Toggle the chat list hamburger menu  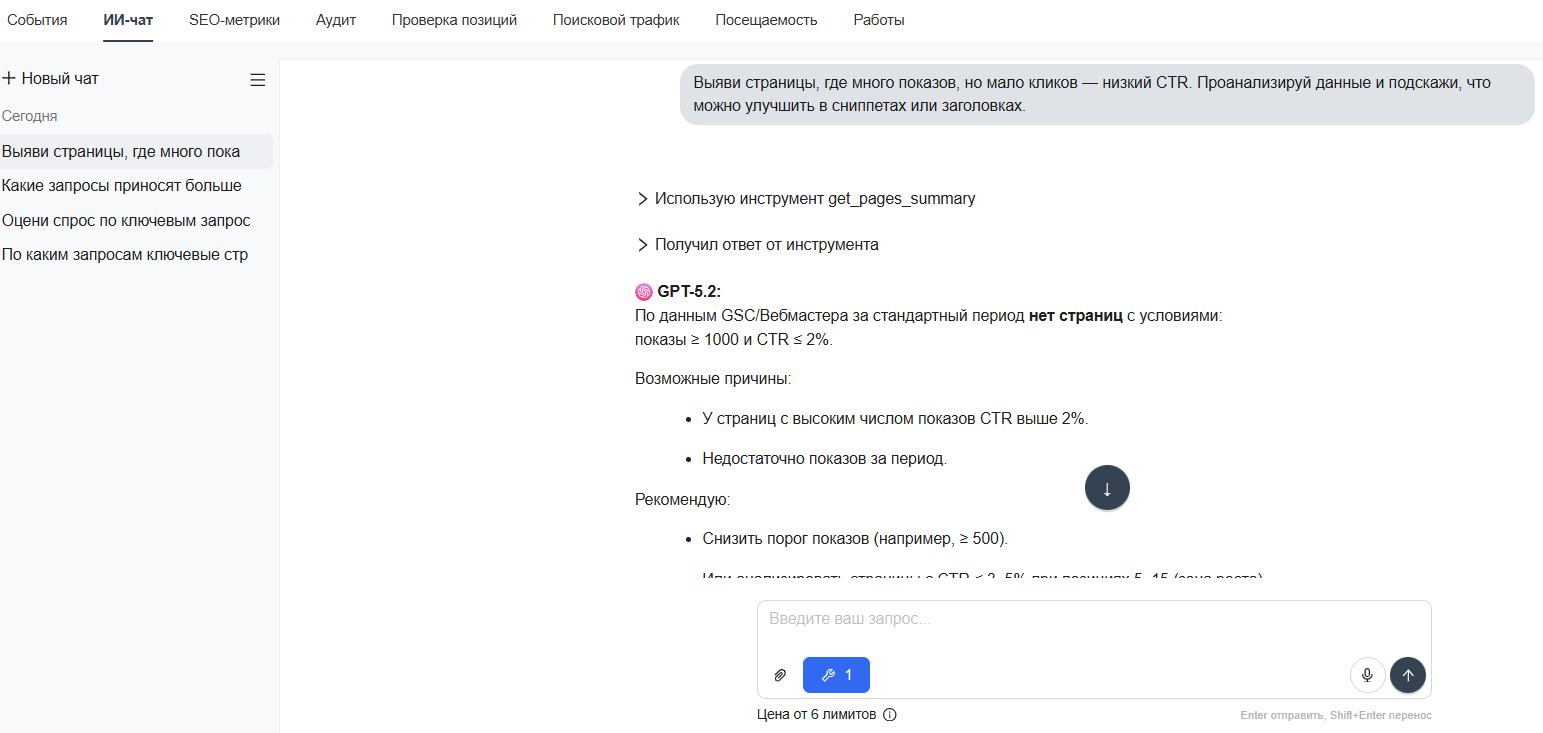coord(258,80)
